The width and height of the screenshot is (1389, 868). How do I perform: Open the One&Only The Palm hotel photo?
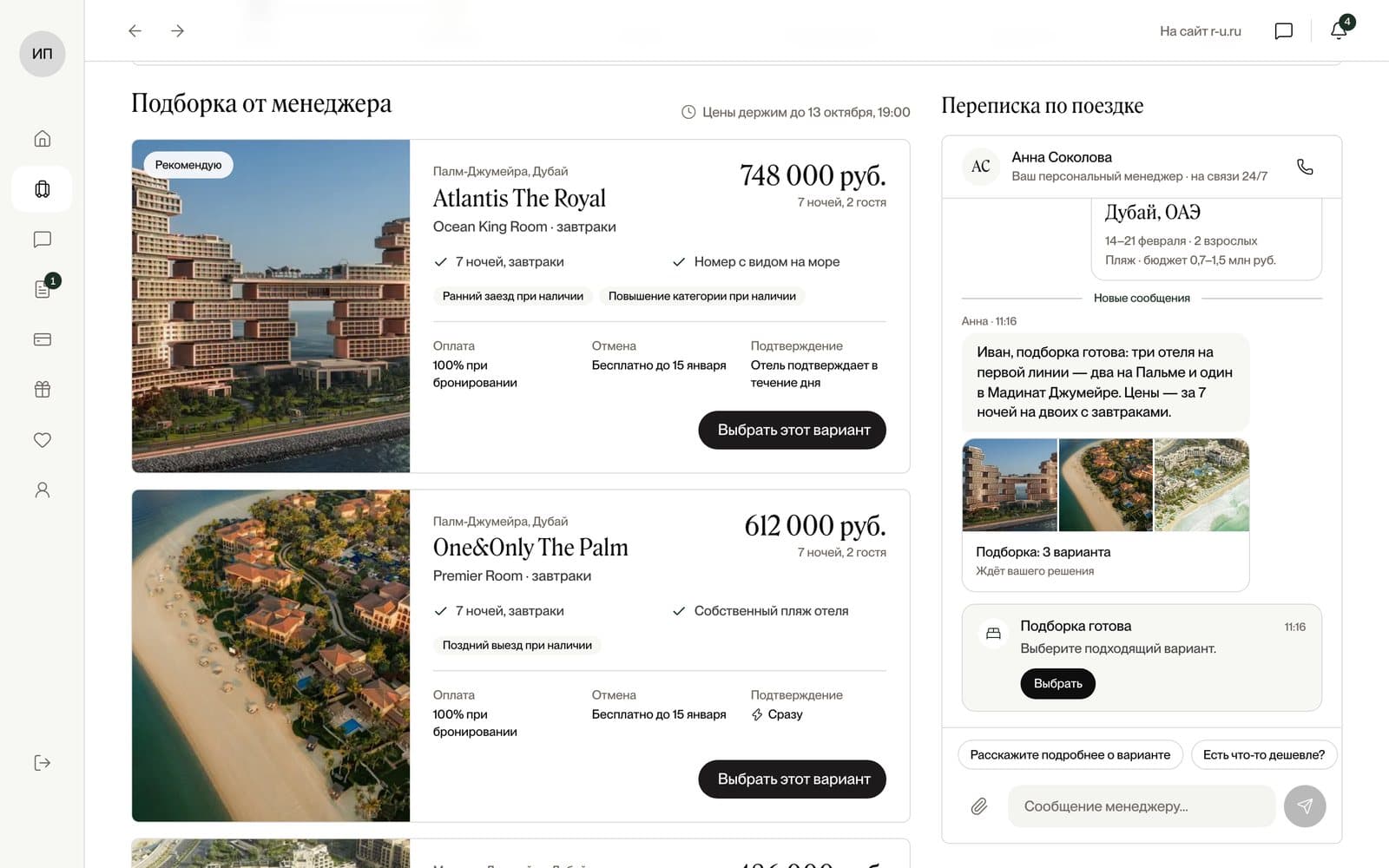[x=271, y=655]
